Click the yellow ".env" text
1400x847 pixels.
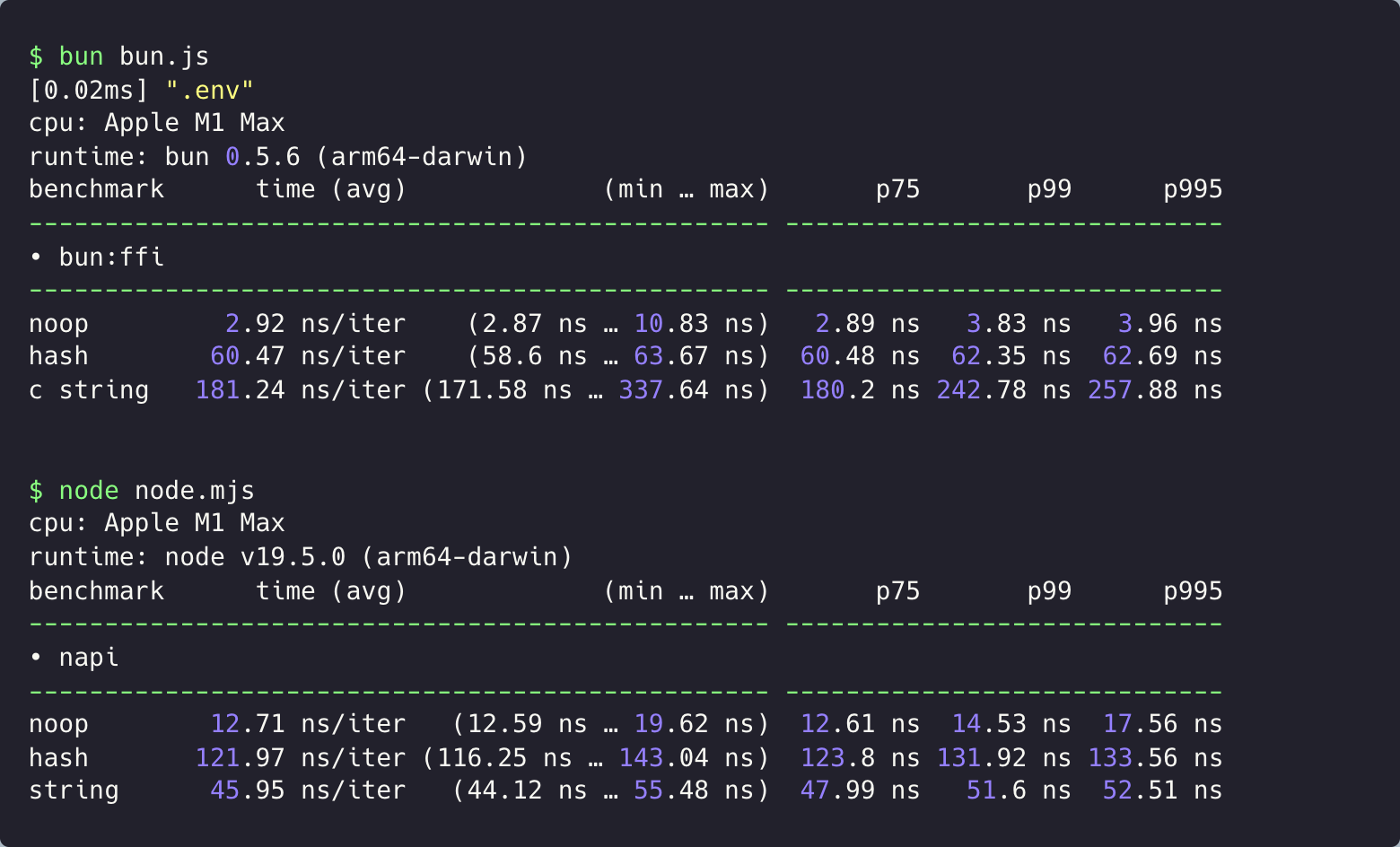[209, 90]
